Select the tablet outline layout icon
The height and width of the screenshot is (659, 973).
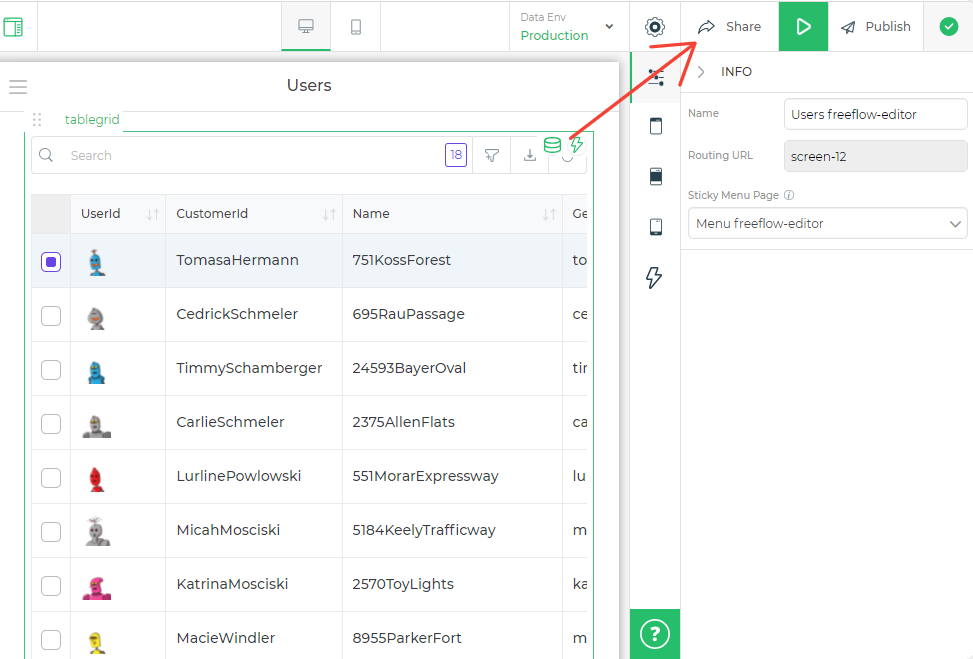click(656, 126)
